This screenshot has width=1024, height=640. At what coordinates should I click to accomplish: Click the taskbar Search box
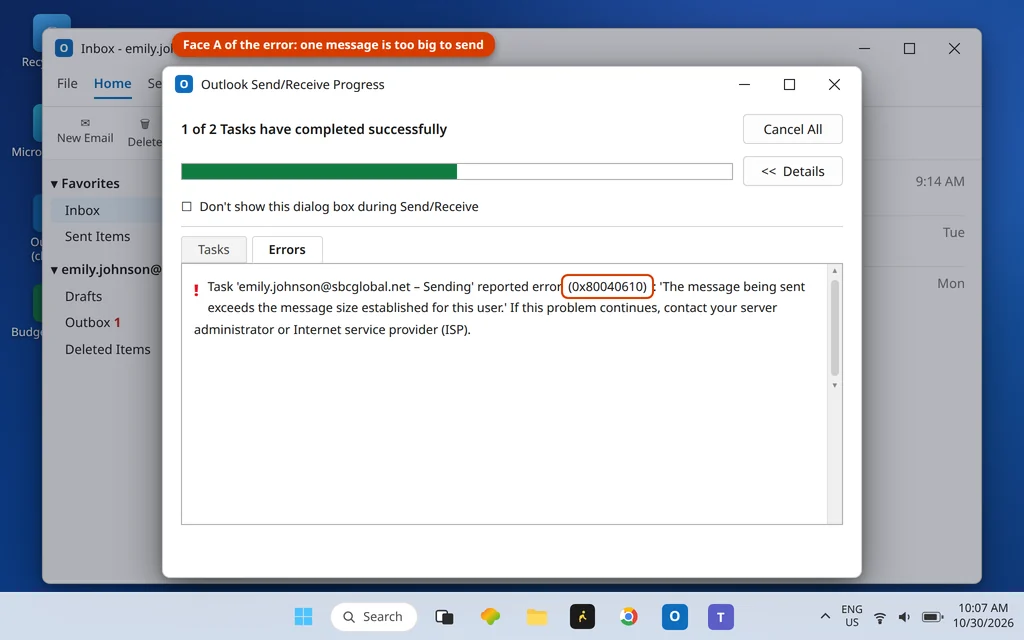pos(374,616)
